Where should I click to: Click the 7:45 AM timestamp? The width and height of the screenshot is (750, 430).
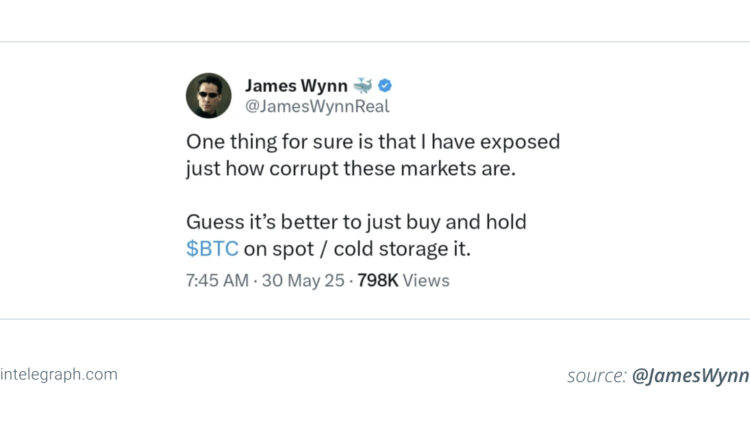pyautogui.click(x=217, y=280)
